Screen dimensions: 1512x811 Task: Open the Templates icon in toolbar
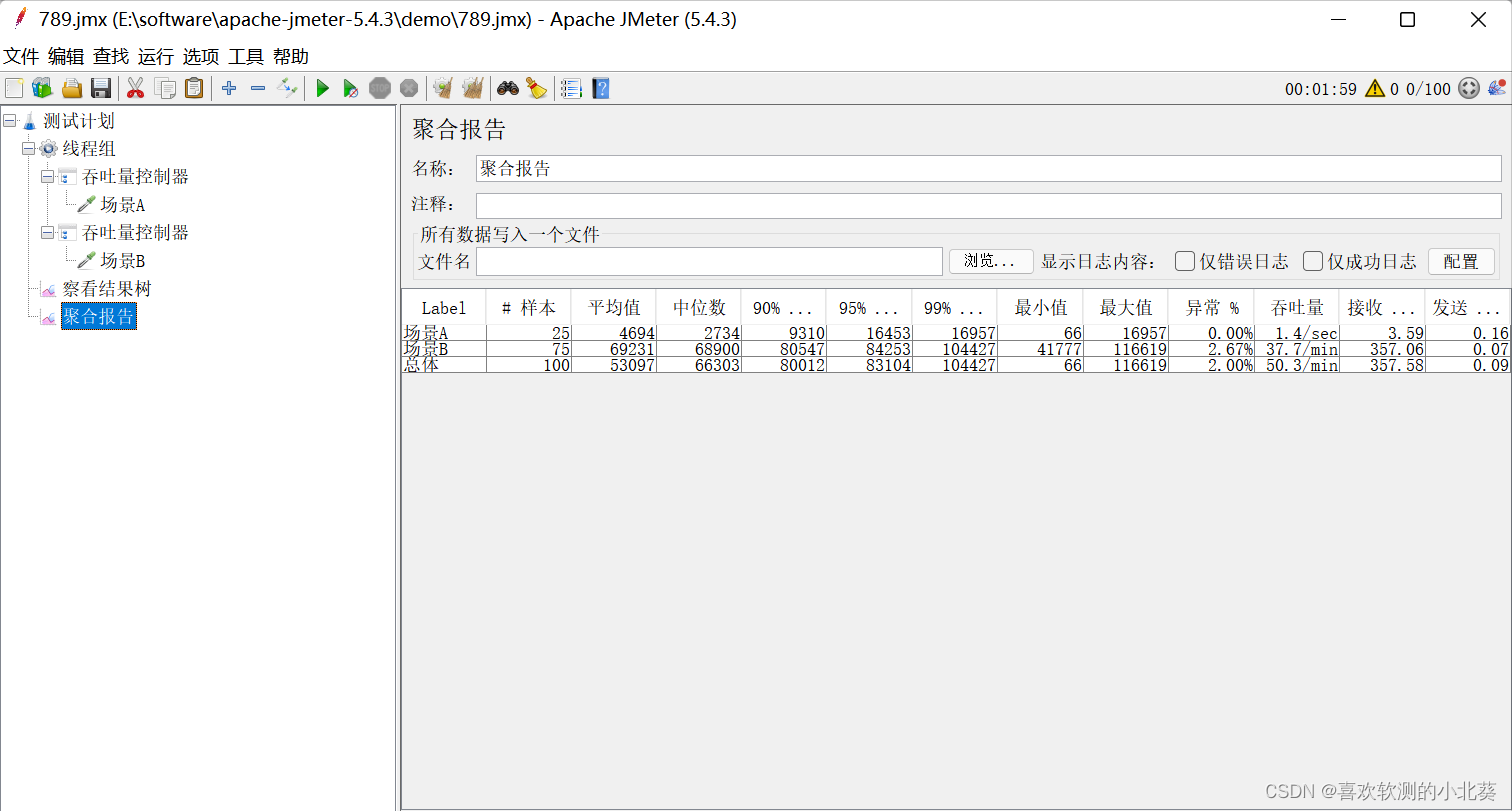point(42,88)
